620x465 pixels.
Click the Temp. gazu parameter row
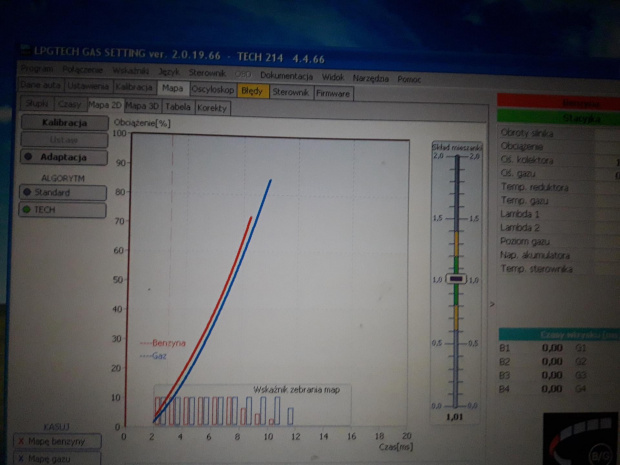coord(558,200)
